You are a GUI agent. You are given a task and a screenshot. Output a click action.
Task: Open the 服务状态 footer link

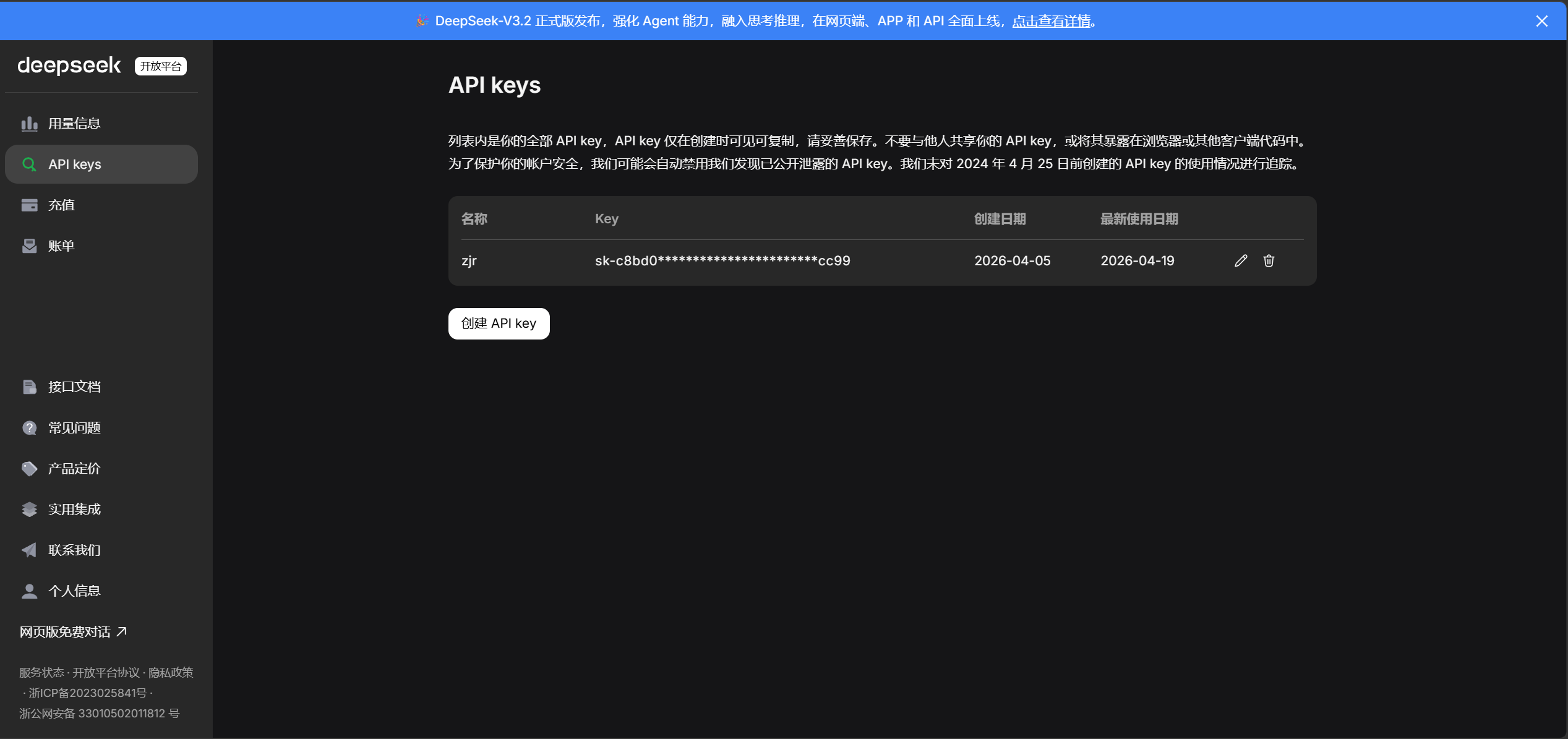pyautogui.click(x=41, y=672)
